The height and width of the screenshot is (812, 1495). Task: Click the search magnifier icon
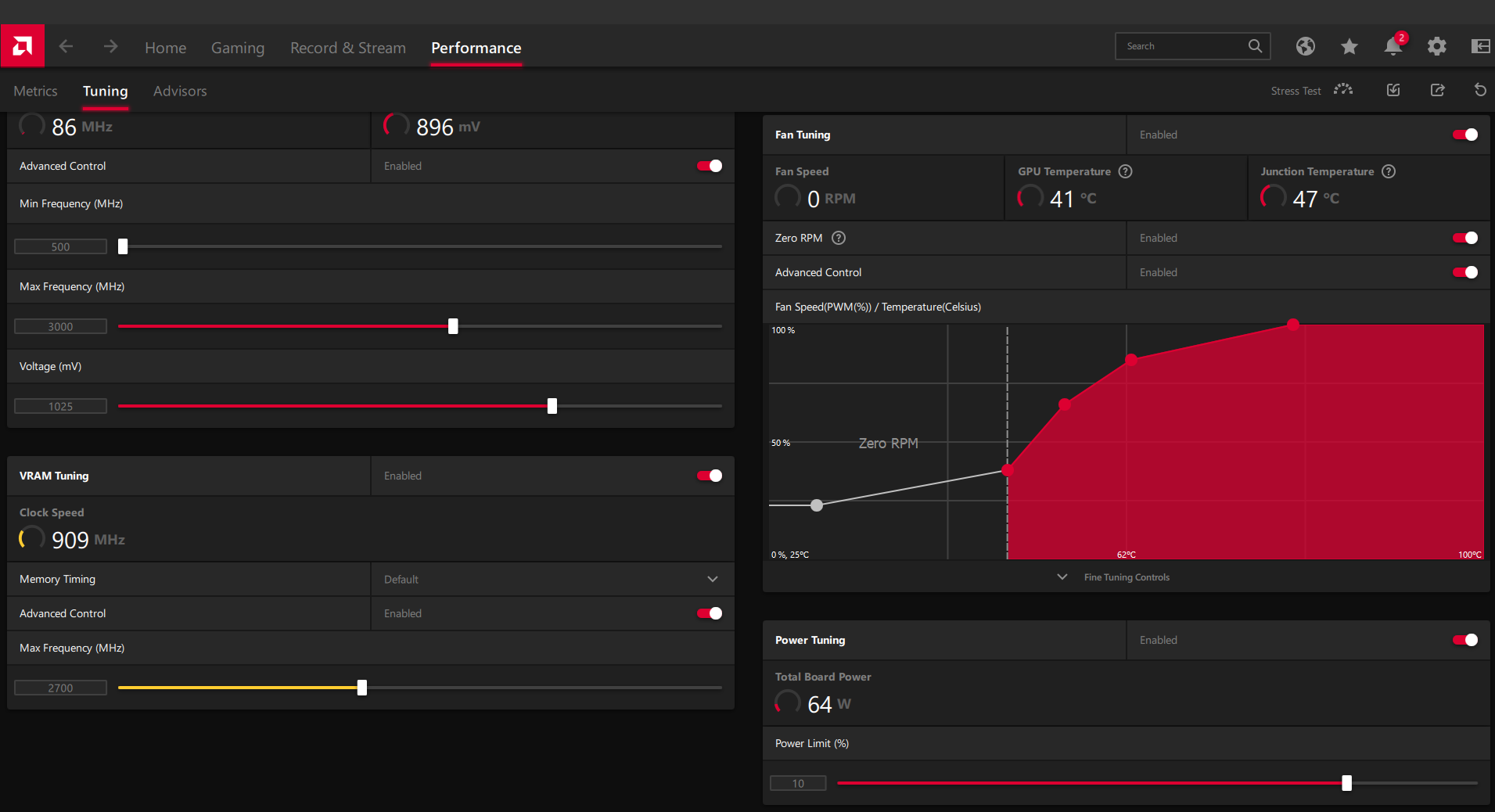(x=1255, y=46)
